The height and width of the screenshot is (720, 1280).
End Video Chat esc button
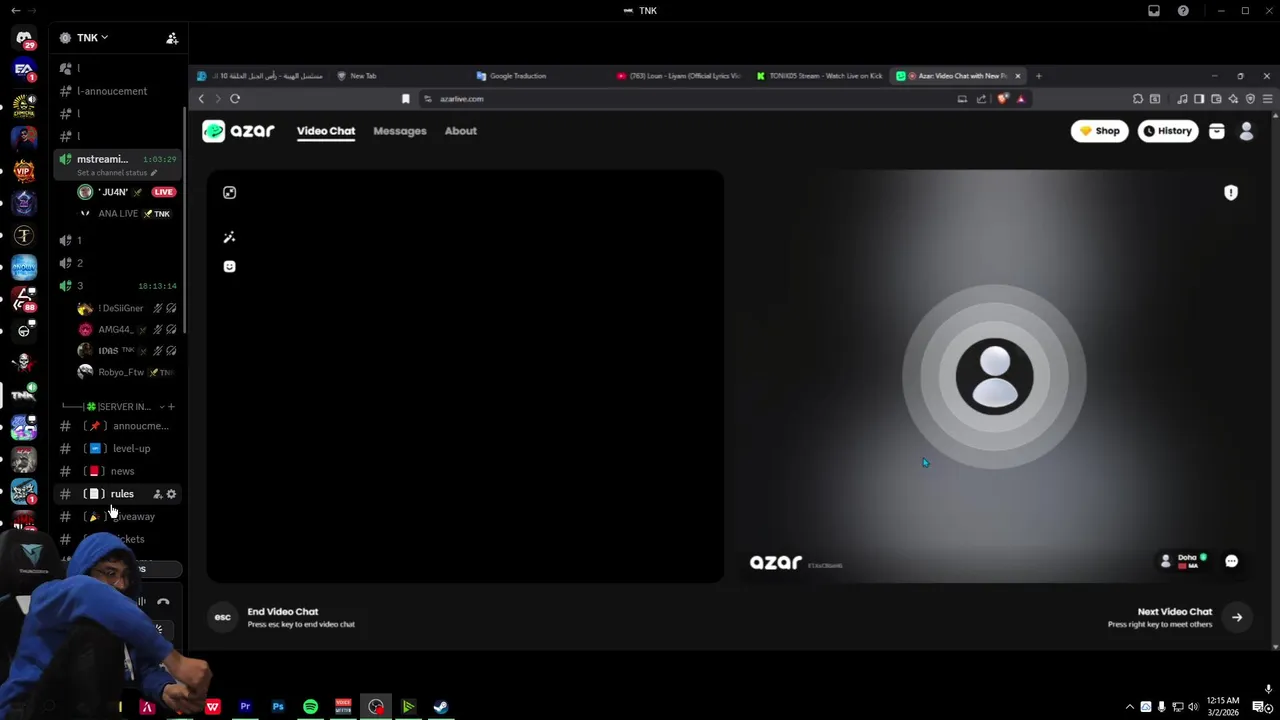point(223,617)
